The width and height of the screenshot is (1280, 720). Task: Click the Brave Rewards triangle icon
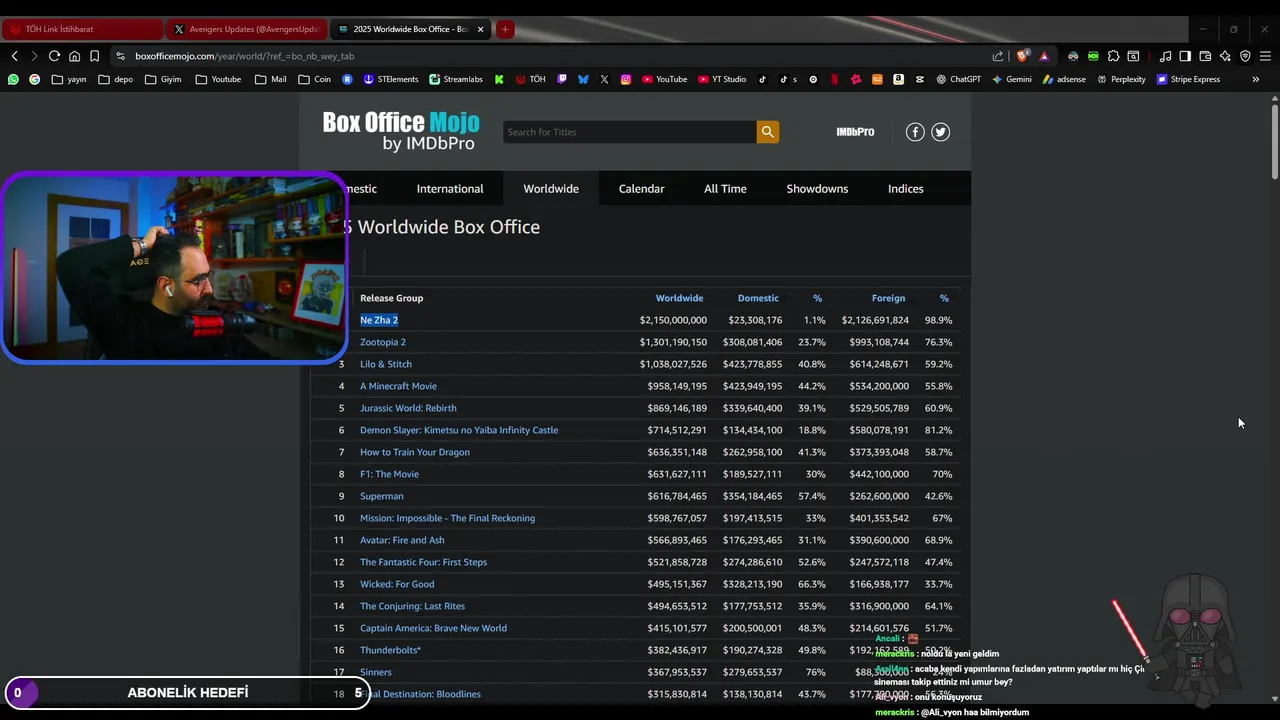coord(1044,56)
